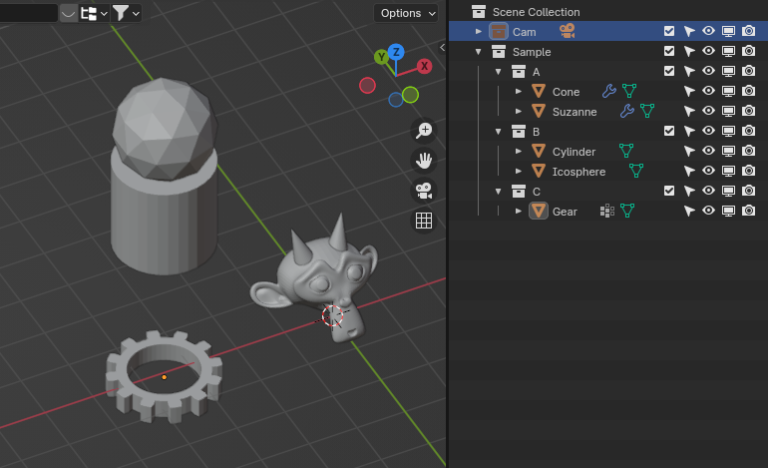Select the Icosphere object in outliner
Viewport: 768px width, 468px height.
pos(578,171)
